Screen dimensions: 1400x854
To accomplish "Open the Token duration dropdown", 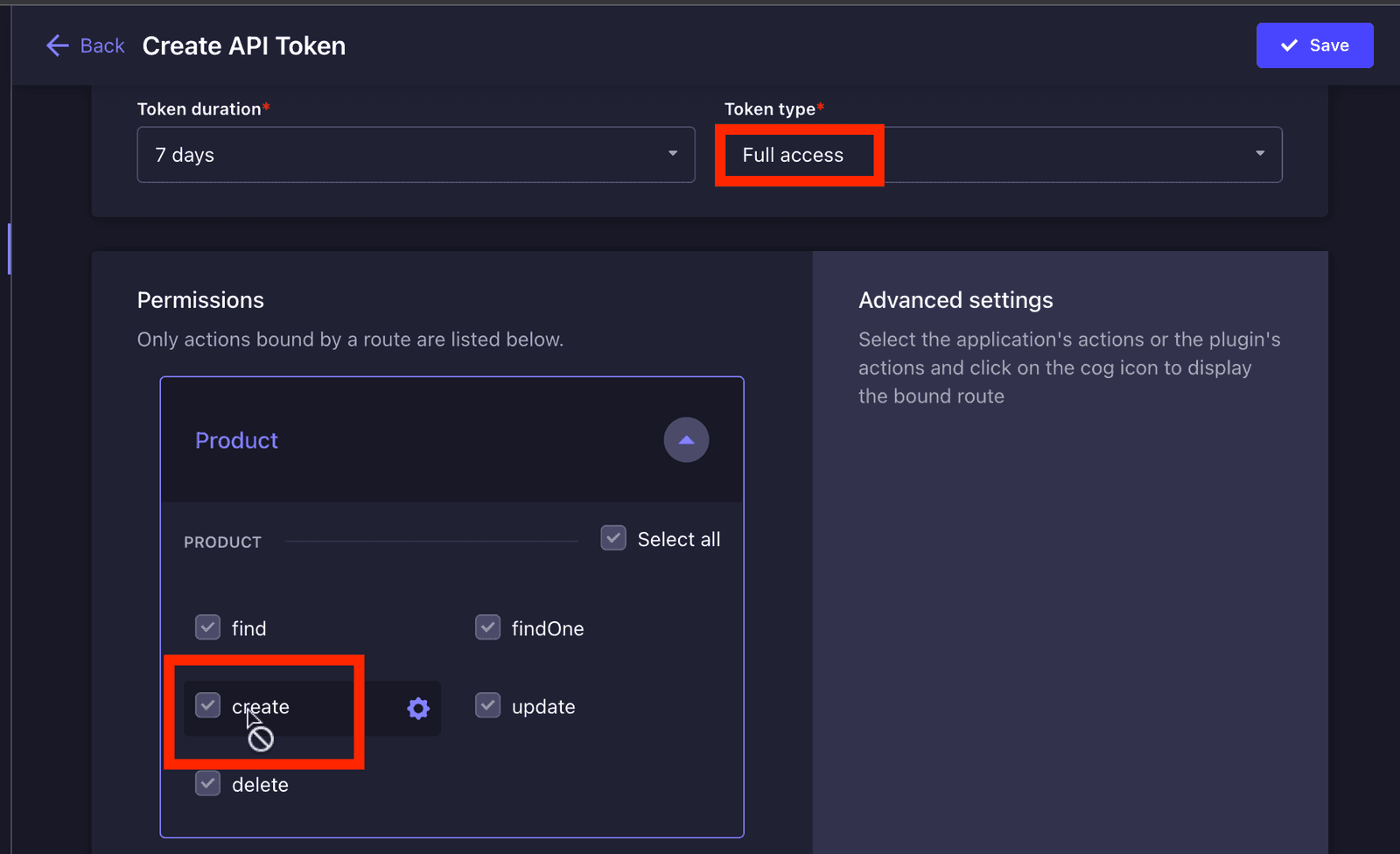I will (416, 155).
